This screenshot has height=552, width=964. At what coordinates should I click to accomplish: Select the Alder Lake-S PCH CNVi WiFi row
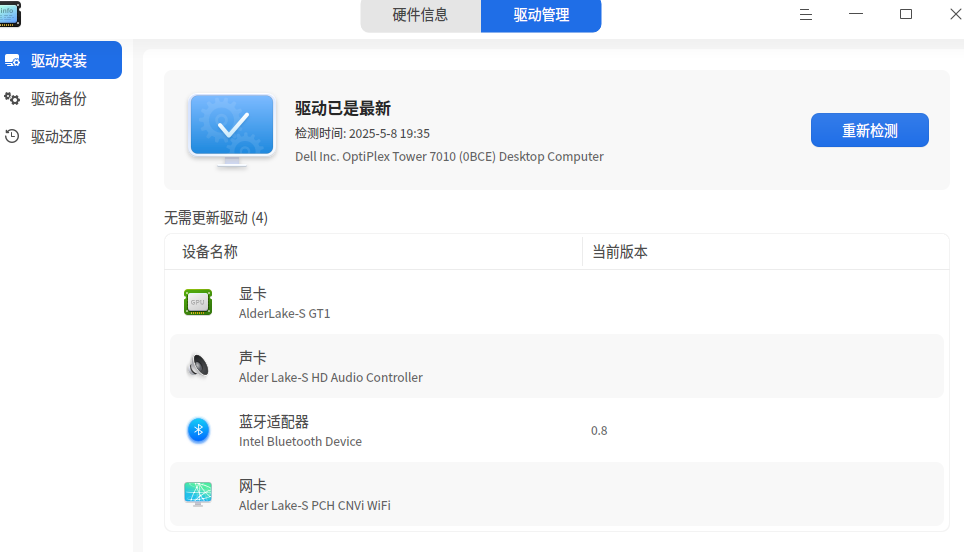(x=556, y=494)
